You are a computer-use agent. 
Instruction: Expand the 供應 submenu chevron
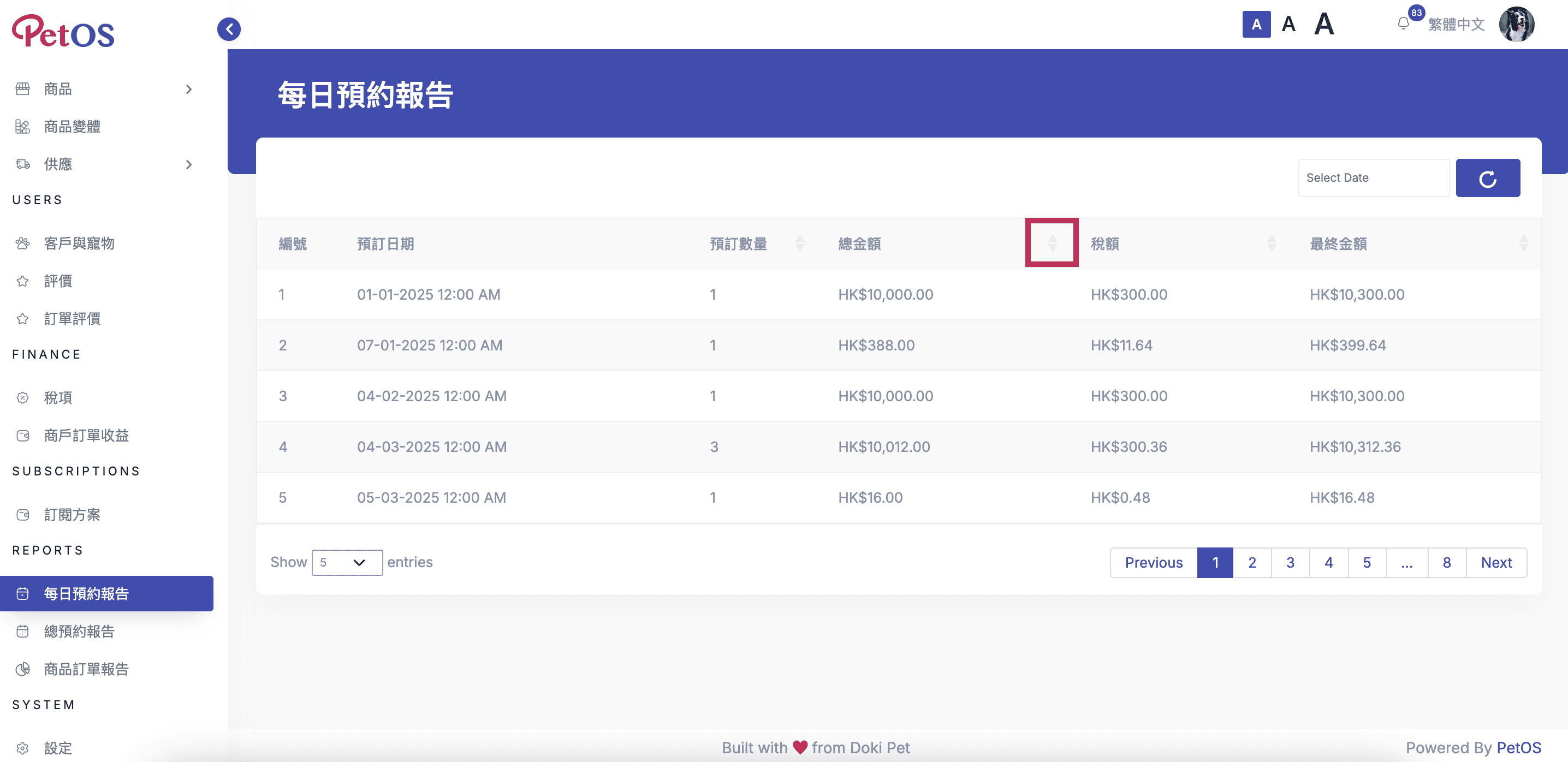point(189,164)
